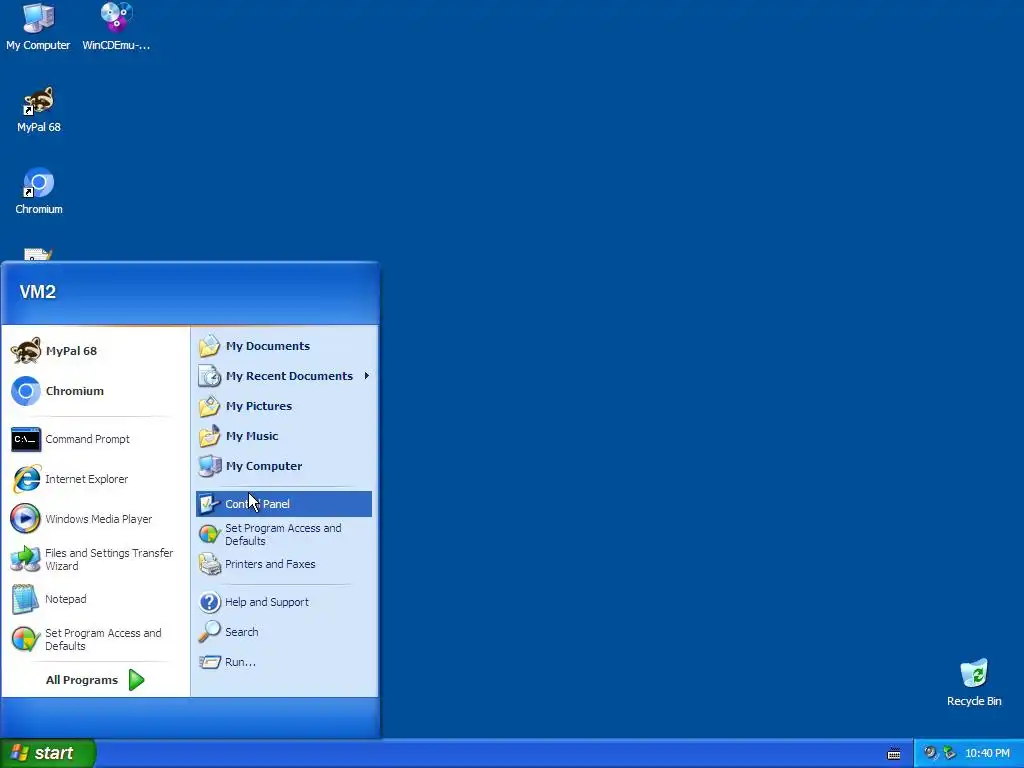Open Set Program Access and Defaults in right column

coord(283,534)
